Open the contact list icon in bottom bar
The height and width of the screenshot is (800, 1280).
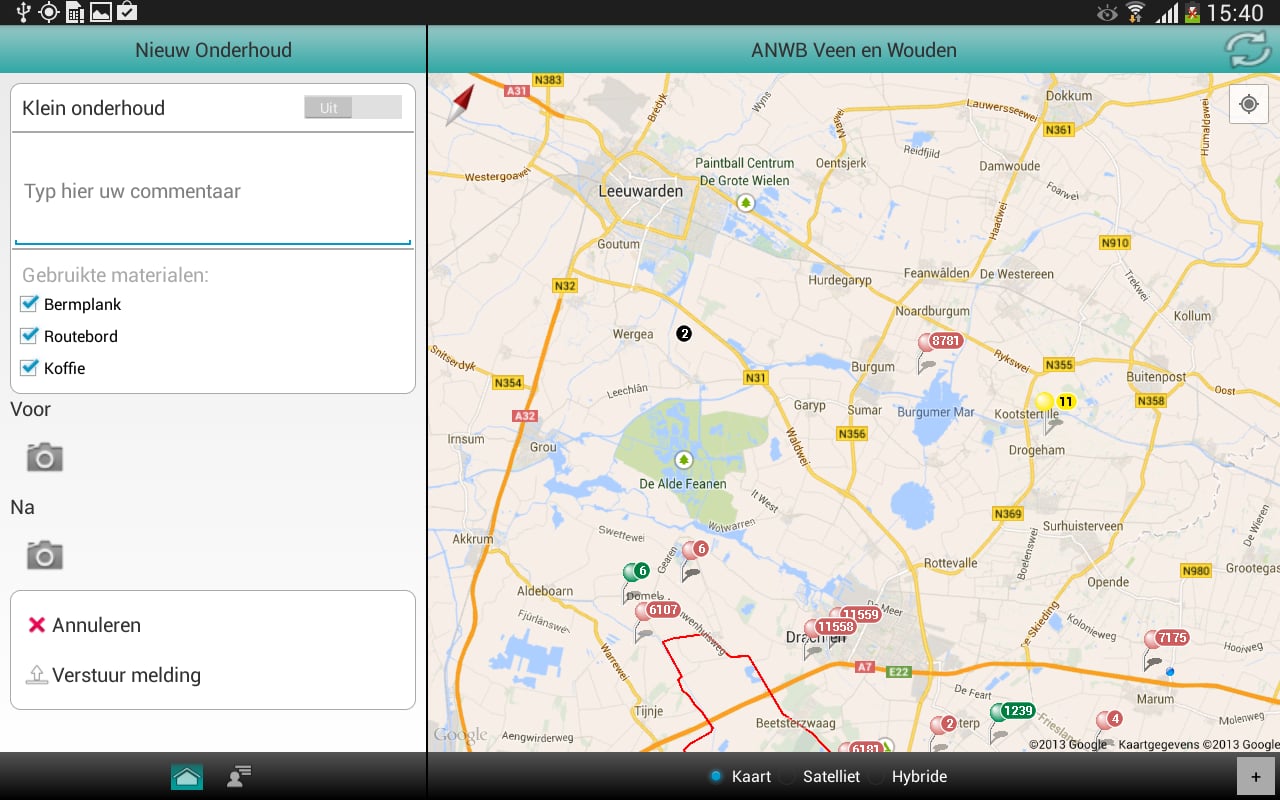tap(239, 776)
